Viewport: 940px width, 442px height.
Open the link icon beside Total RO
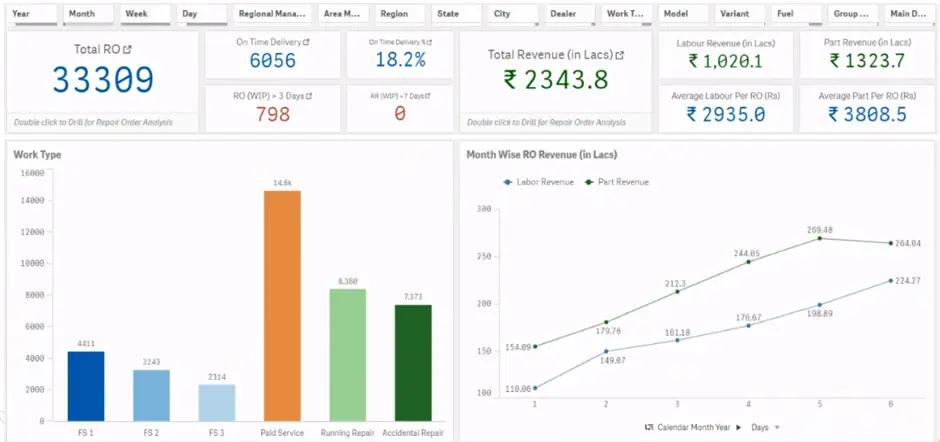[x=127, y=49]
